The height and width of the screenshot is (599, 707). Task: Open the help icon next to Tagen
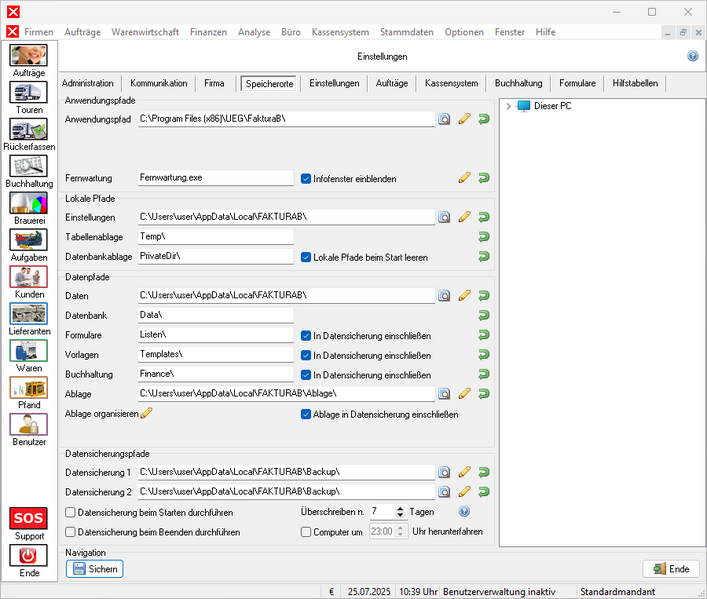(x=464, y=512)
